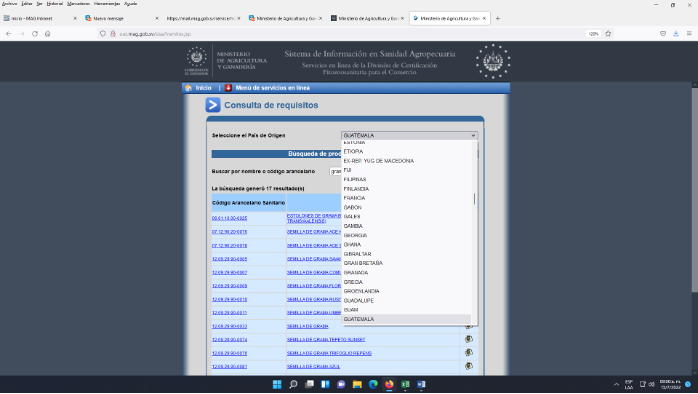The height and width of the screenshot is (394, 698).
Task: Click the shield tracking protection icon
Action: [x=103, y=34]
